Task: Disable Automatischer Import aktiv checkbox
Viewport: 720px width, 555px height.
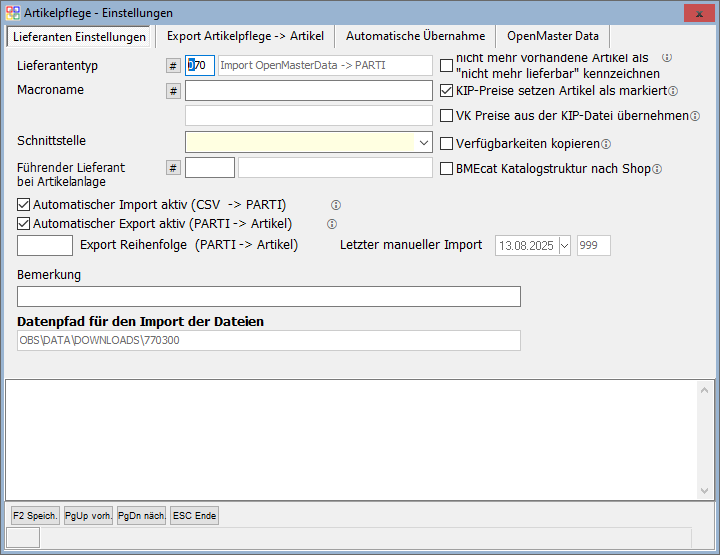Action: [24, 205]
